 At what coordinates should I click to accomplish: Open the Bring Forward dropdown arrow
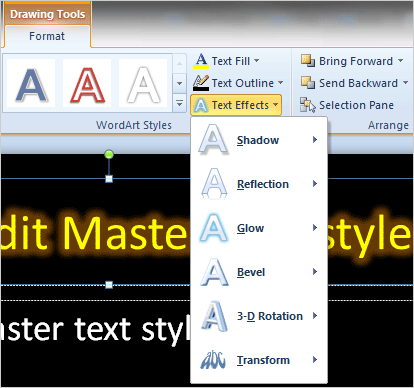[400, 61]
